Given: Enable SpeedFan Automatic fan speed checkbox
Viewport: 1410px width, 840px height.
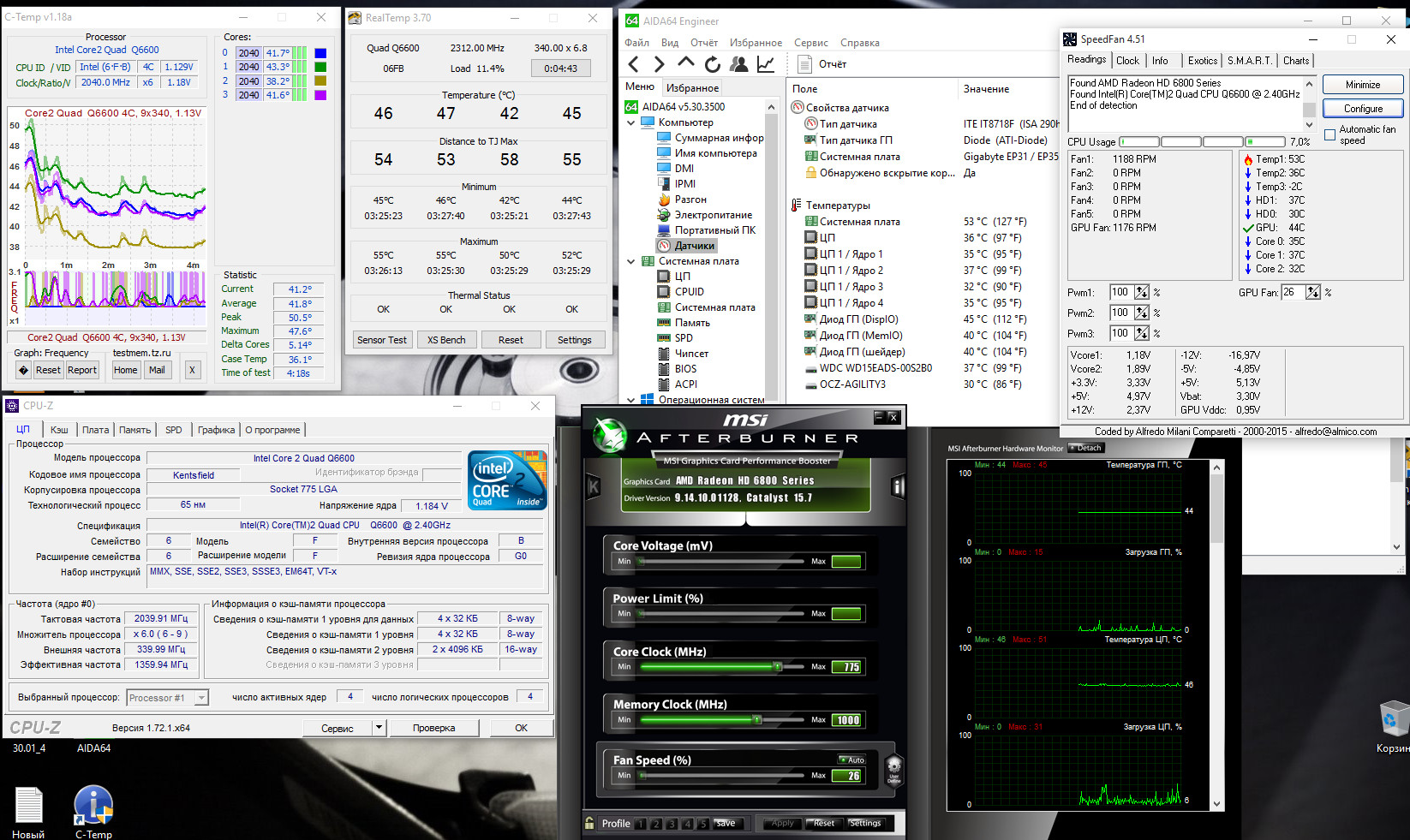Looking at the screenshot, I should click(1330, 134).
